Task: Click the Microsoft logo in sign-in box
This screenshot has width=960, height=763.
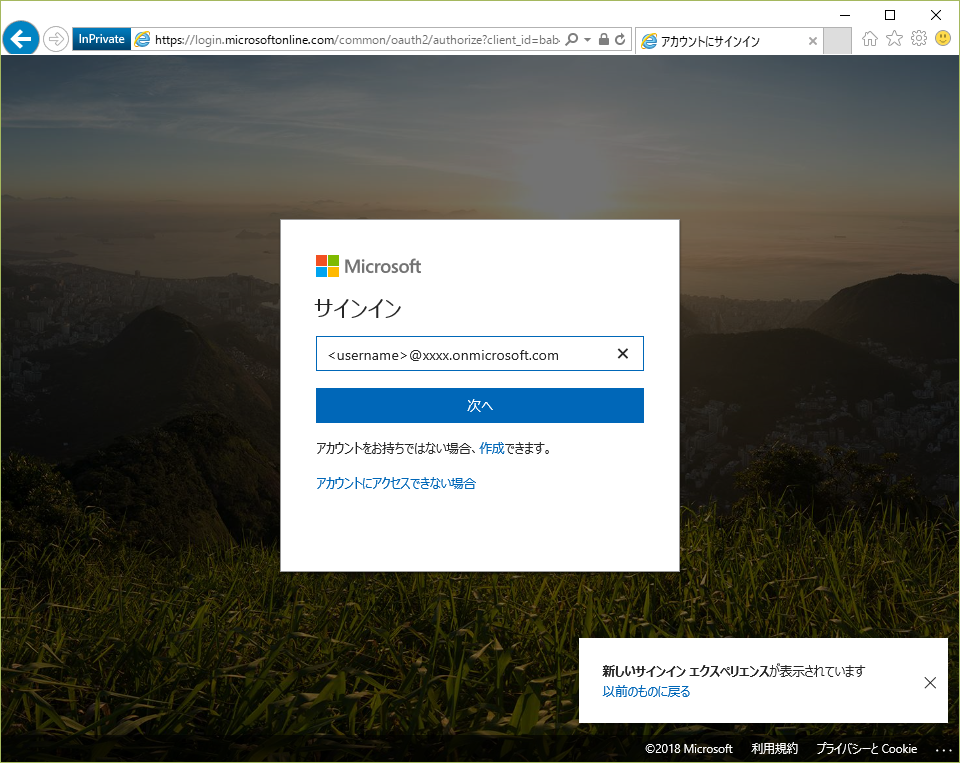Action: pyautogui.click(x=368, y=266)
